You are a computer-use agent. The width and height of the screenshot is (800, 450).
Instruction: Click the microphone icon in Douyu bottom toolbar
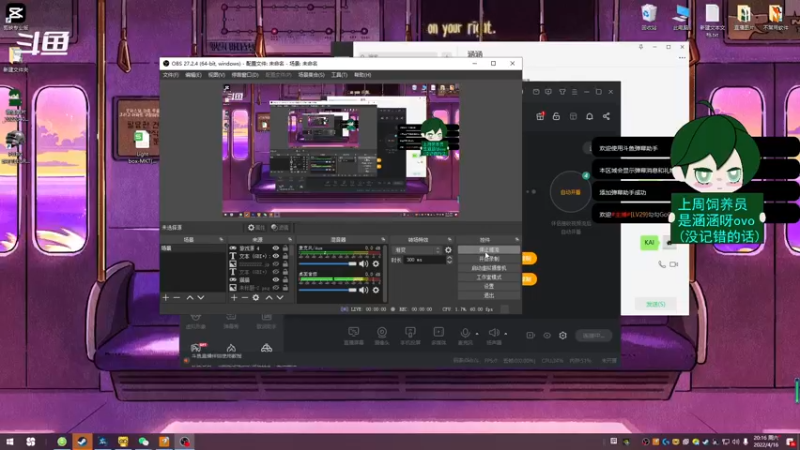[x=465, y=335]
